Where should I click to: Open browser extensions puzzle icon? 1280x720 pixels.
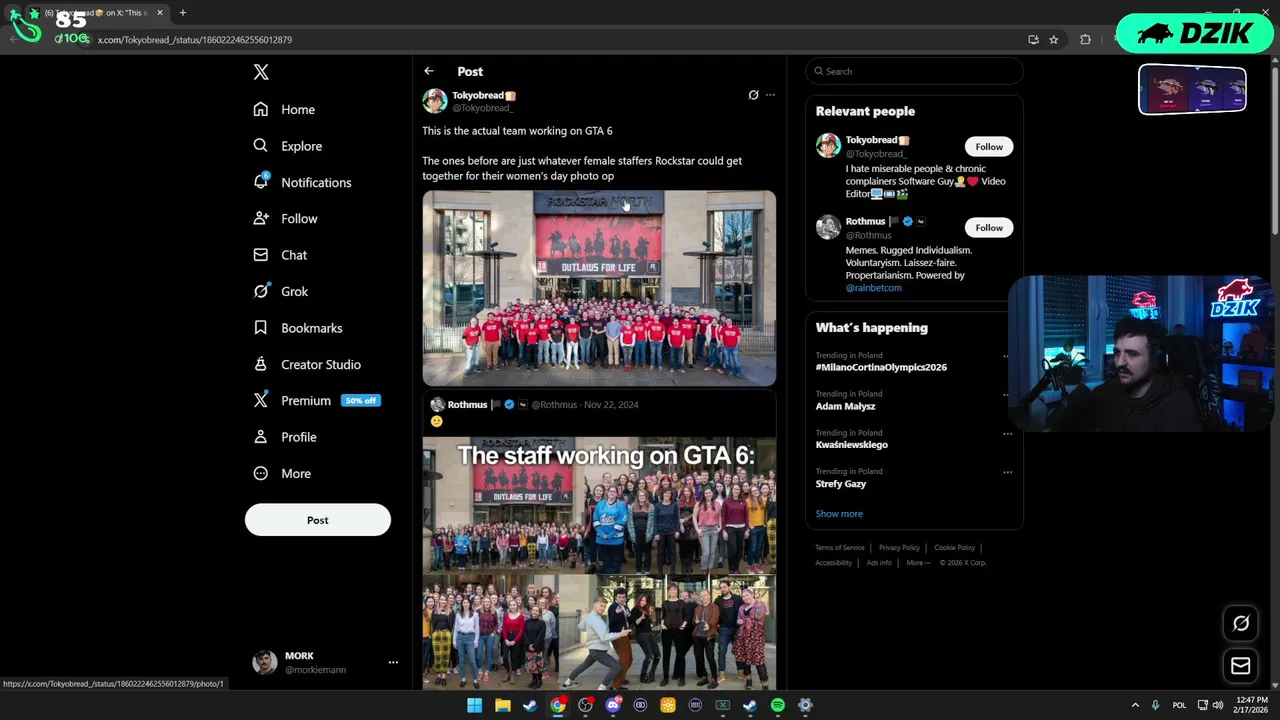(1085, 40)
